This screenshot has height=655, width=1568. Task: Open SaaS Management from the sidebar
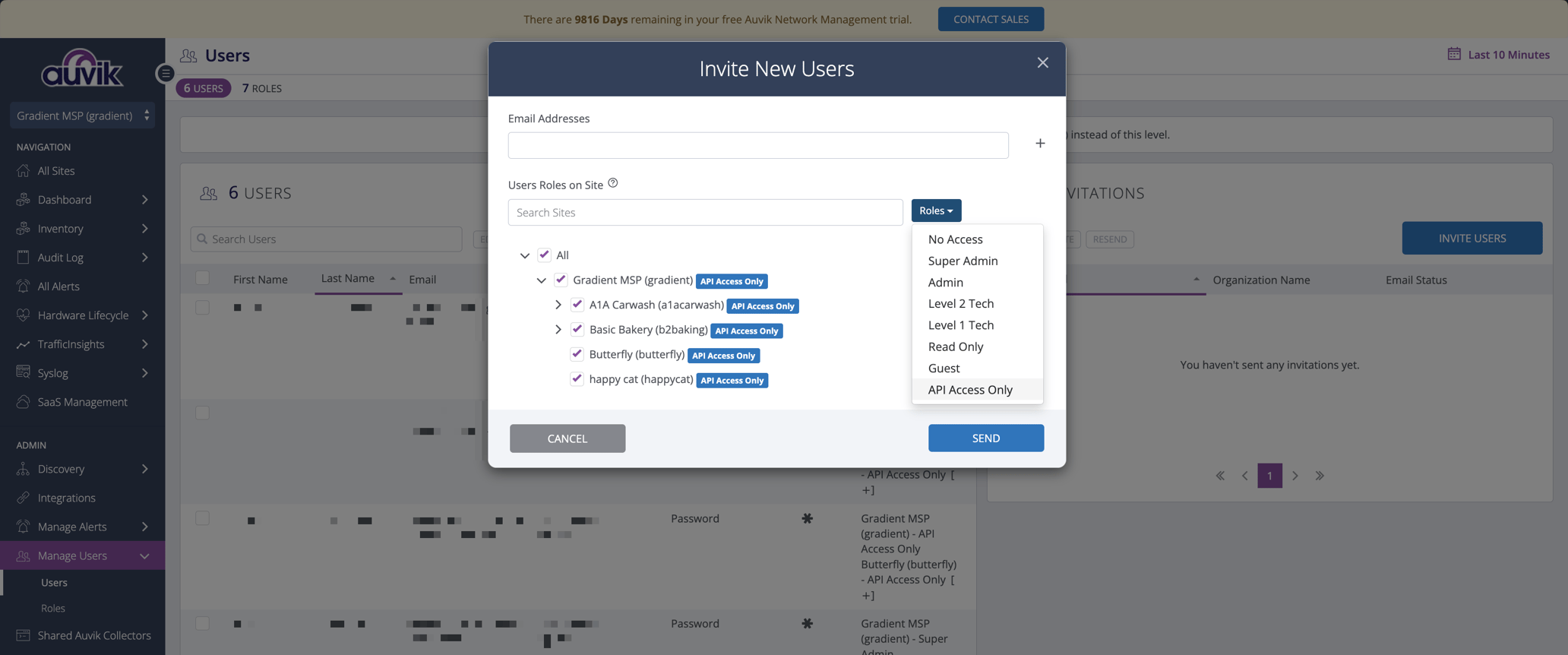point(82,402)
